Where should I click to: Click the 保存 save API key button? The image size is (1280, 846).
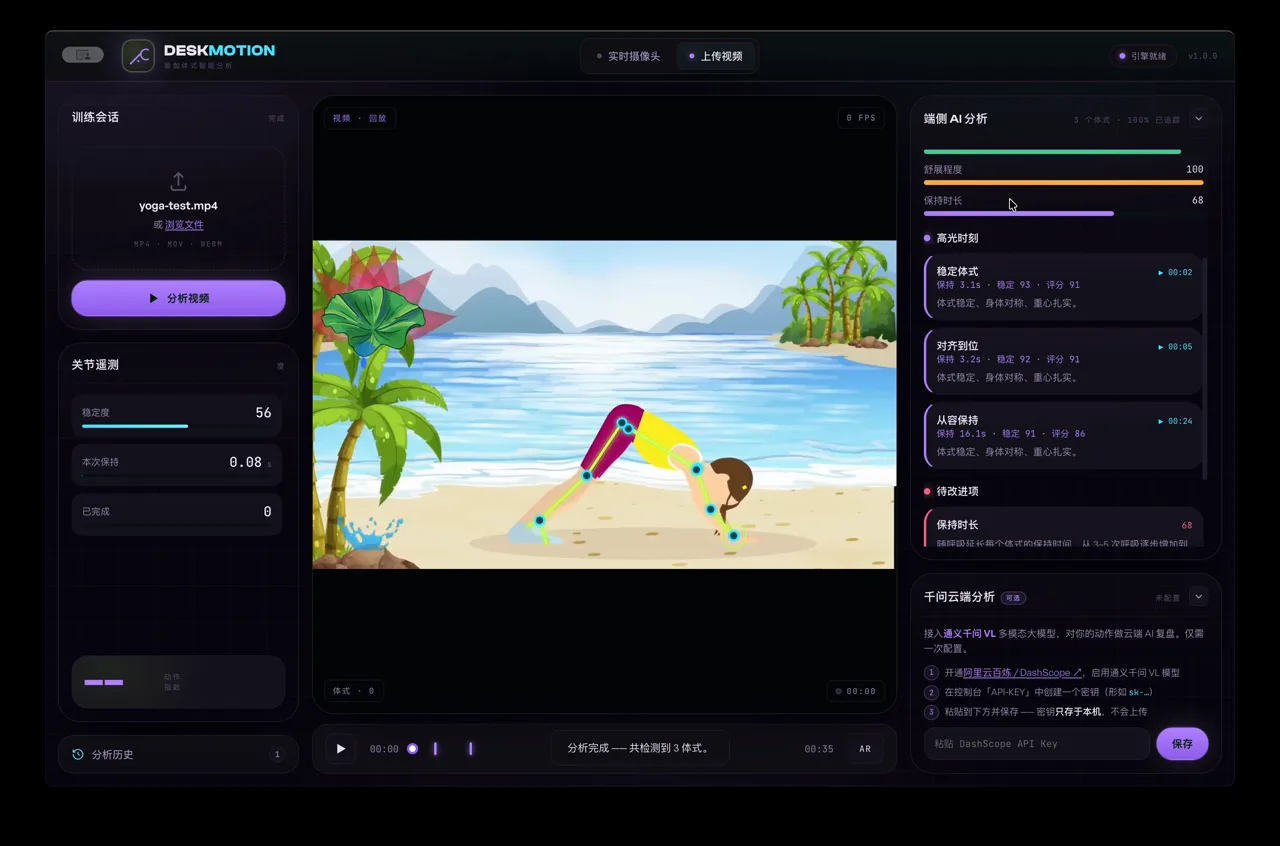pyautogui.click(x=1182, y=744)
